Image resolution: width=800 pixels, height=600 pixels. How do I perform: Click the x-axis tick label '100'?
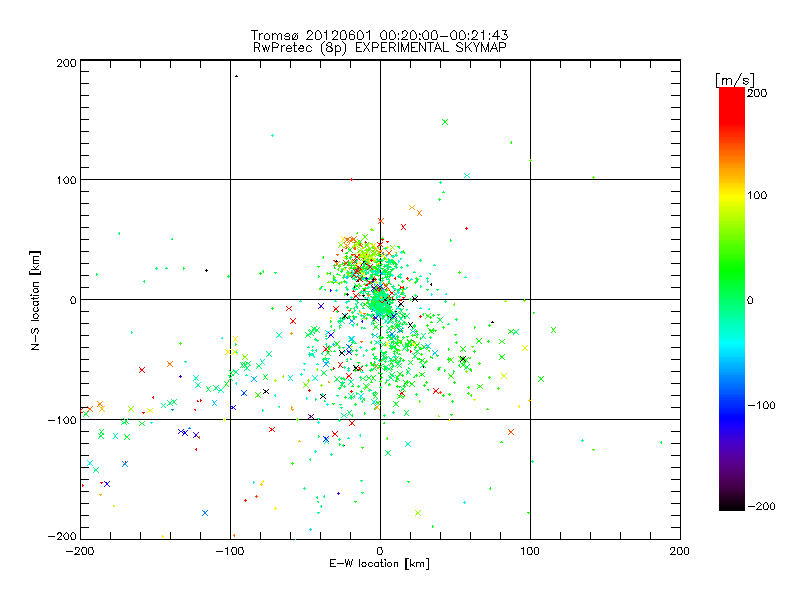click(530, 551)
